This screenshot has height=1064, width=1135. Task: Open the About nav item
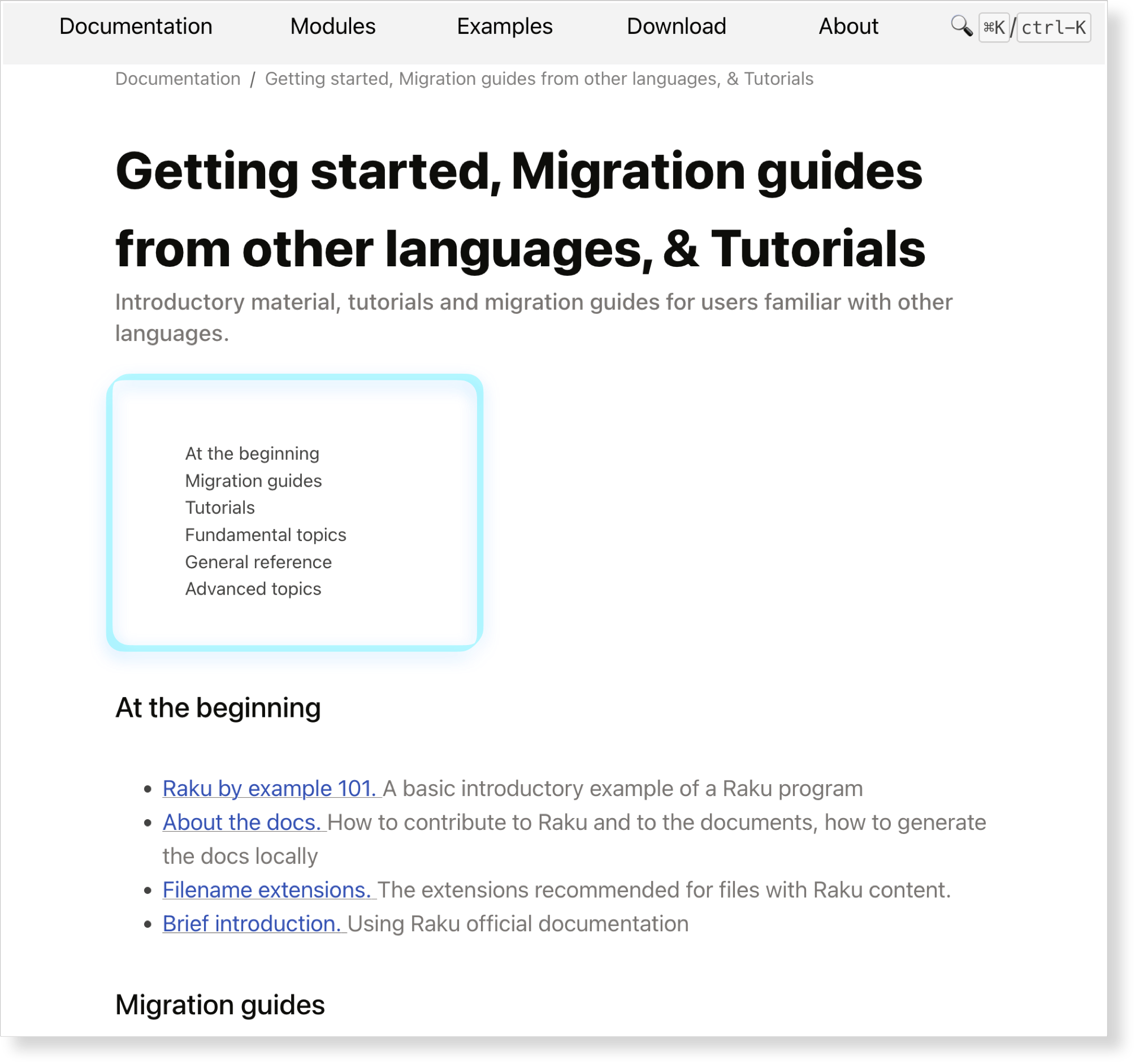tap(848, 26)
